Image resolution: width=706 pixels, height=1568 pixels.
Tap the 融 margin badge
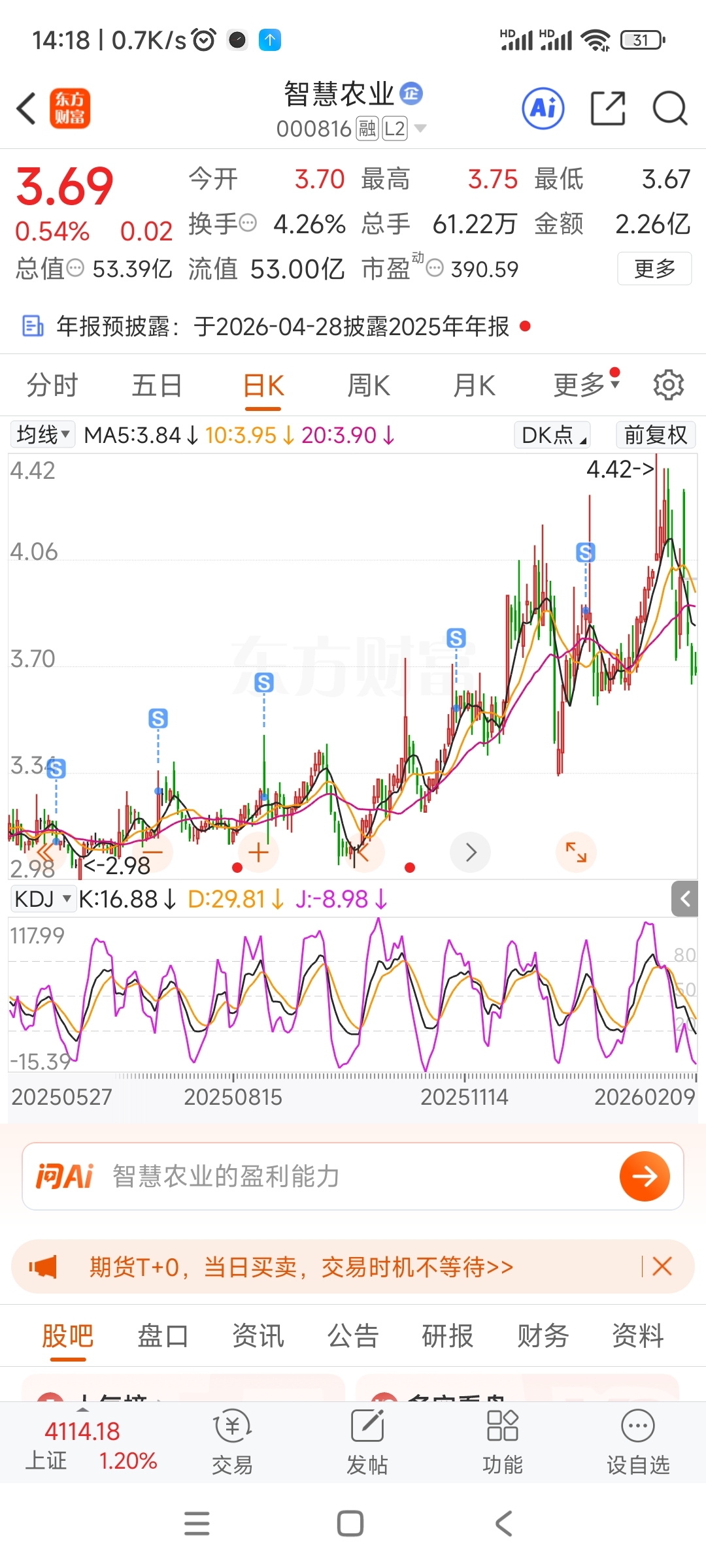(367, 129)
